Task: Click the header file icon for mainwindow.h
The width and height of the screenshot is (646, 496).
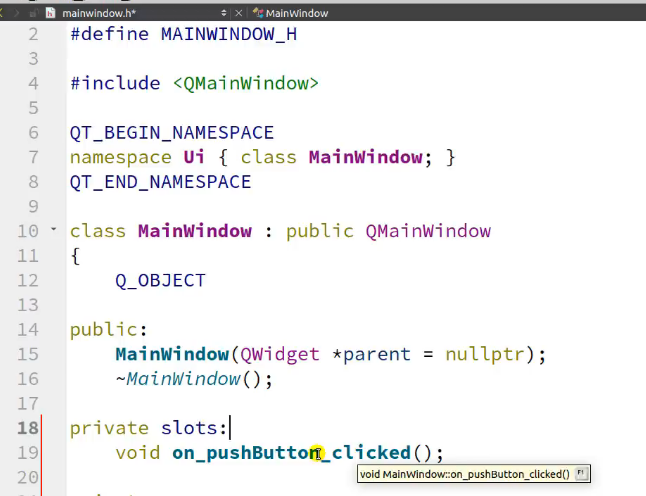Action: point(51,13)
